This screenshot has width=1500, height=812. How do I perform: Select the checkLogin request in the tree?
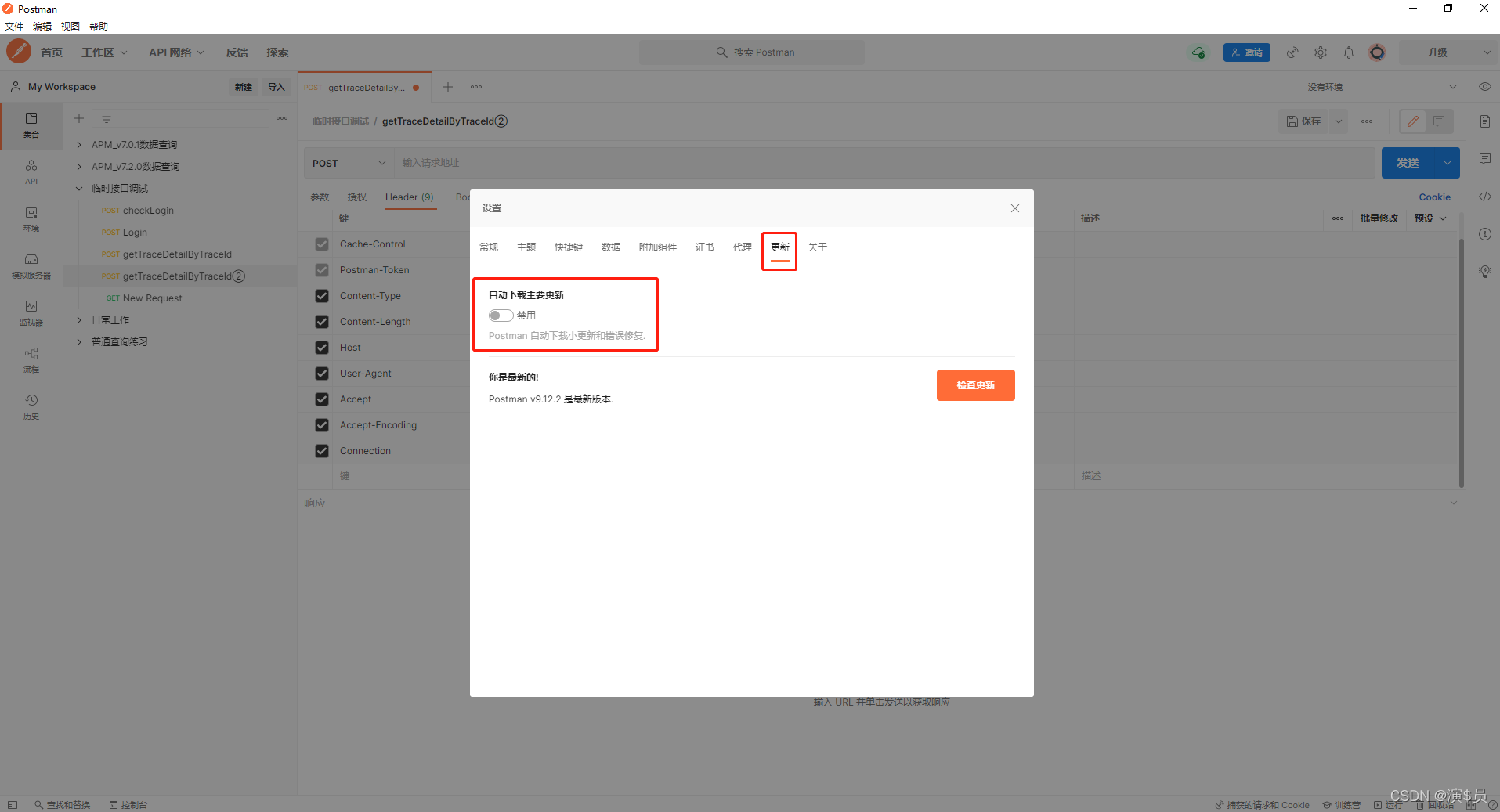coord(148,211)
